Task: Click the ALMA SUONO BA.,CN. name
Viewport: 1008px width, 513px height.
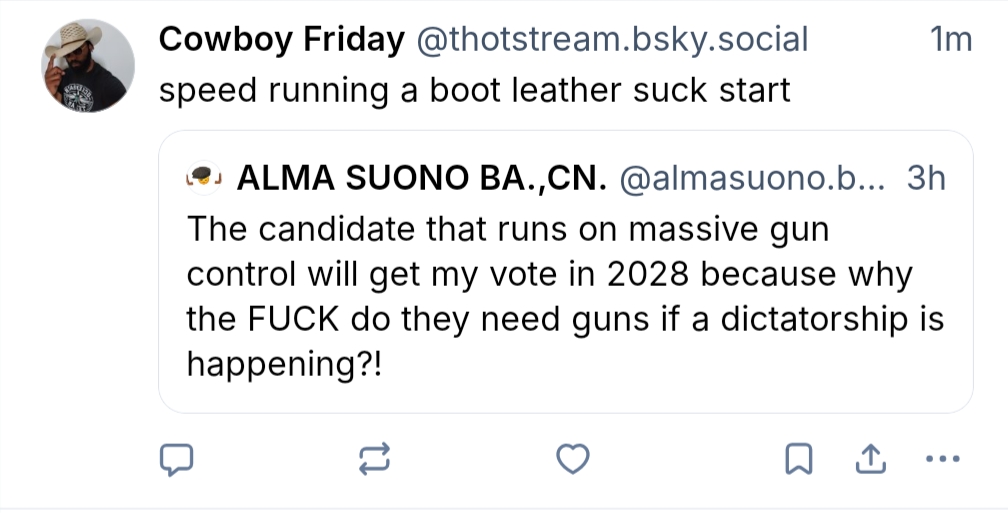Action: pos(422,179)
